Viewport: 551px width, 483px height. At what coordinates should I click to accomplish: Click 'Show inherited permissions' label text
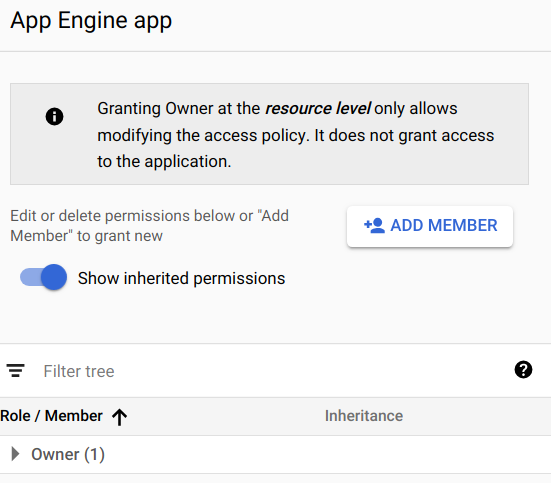pos(181,278)
